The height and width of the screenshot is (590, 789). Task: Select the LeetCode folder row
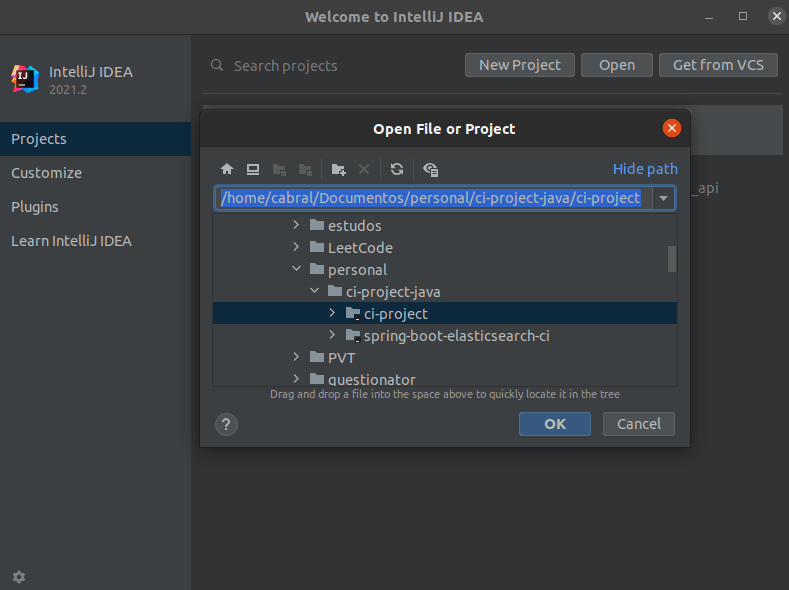pos(445,247)
